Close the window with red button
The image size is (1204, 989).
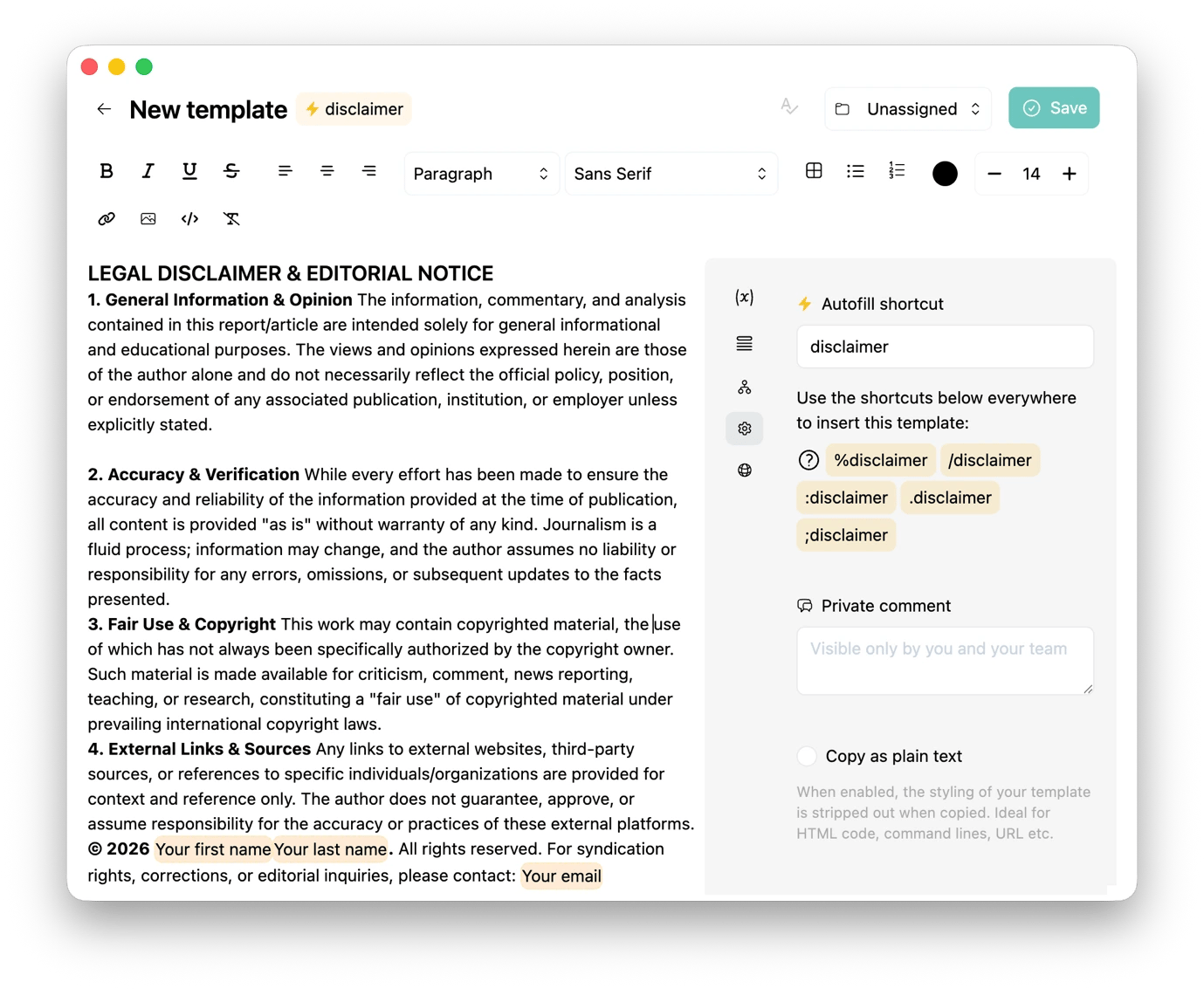pyautogui.click(x=89, y=66)
